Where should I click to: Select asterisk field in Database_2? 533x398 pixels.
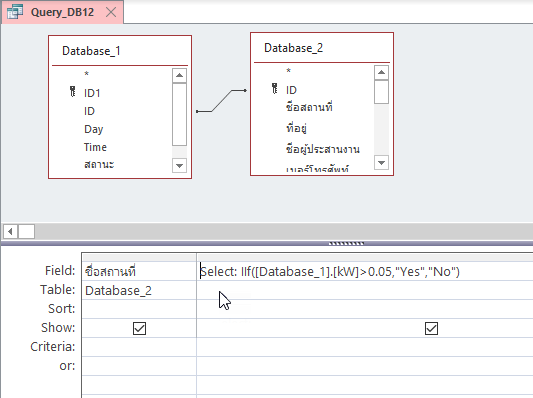[289, 71]
